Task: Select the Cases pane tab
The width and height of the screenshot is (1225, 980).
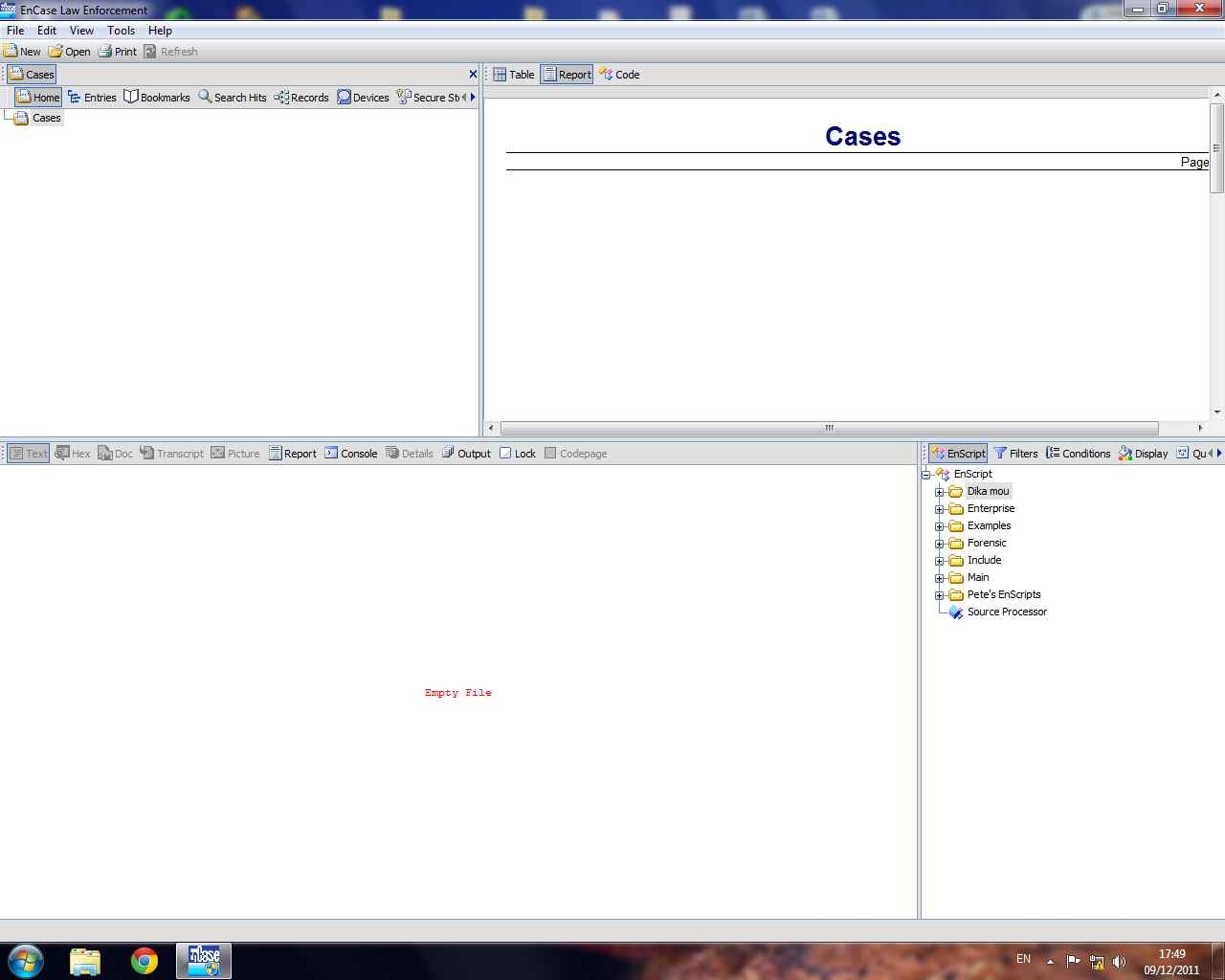Action: tap(33, 75)
